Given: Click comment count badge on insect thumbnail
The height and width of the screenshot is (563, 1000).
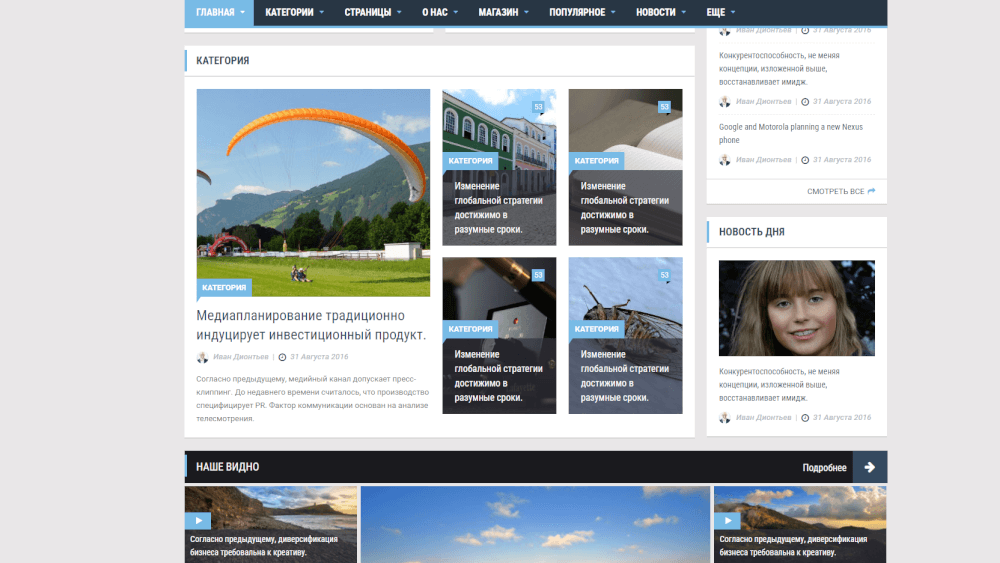Looking at the screenshot, I should pos(664,275).
